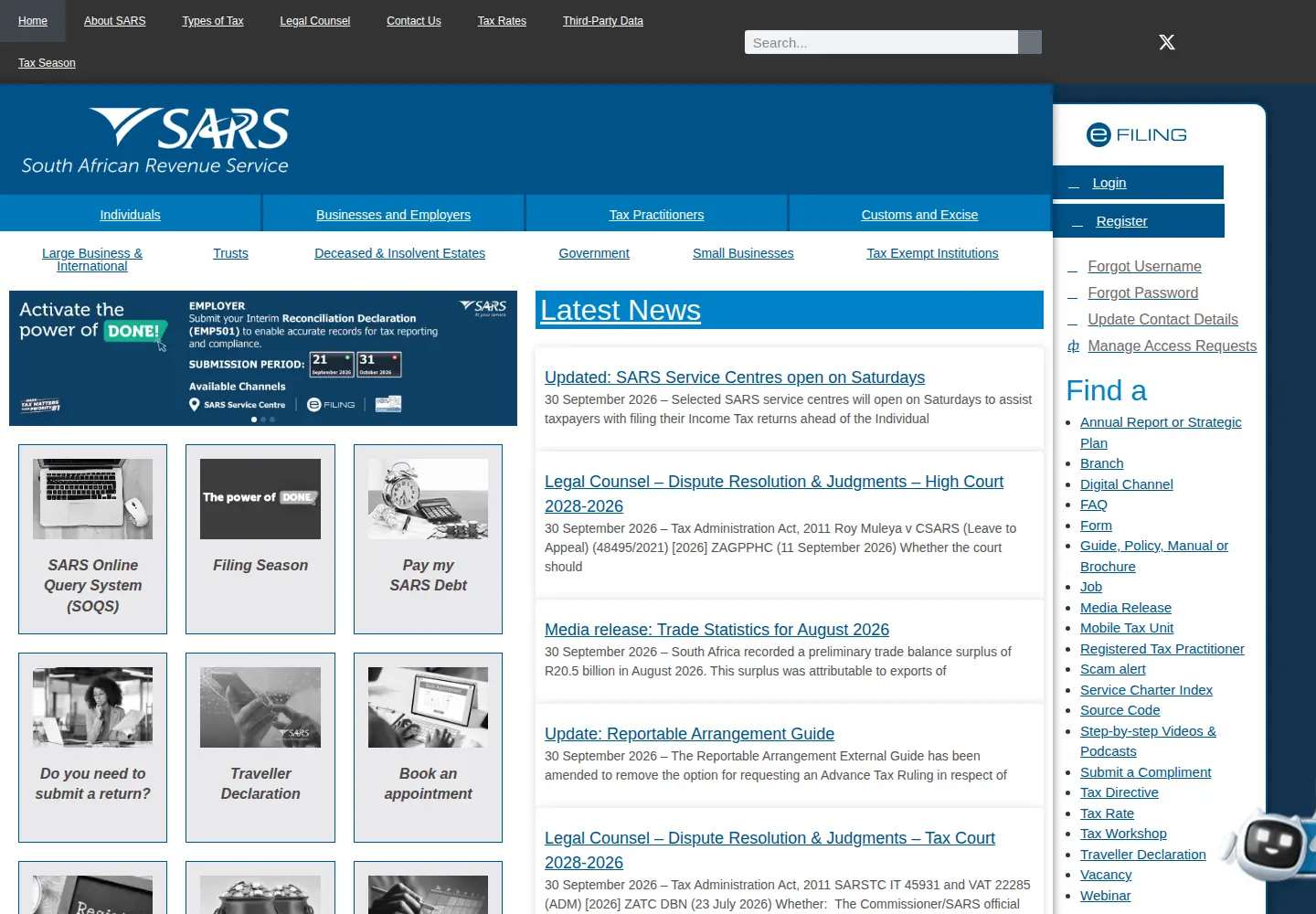This screenshot has width=1316, height=914.
Task: Open the Update Contact Details link
Action: 1162,320
